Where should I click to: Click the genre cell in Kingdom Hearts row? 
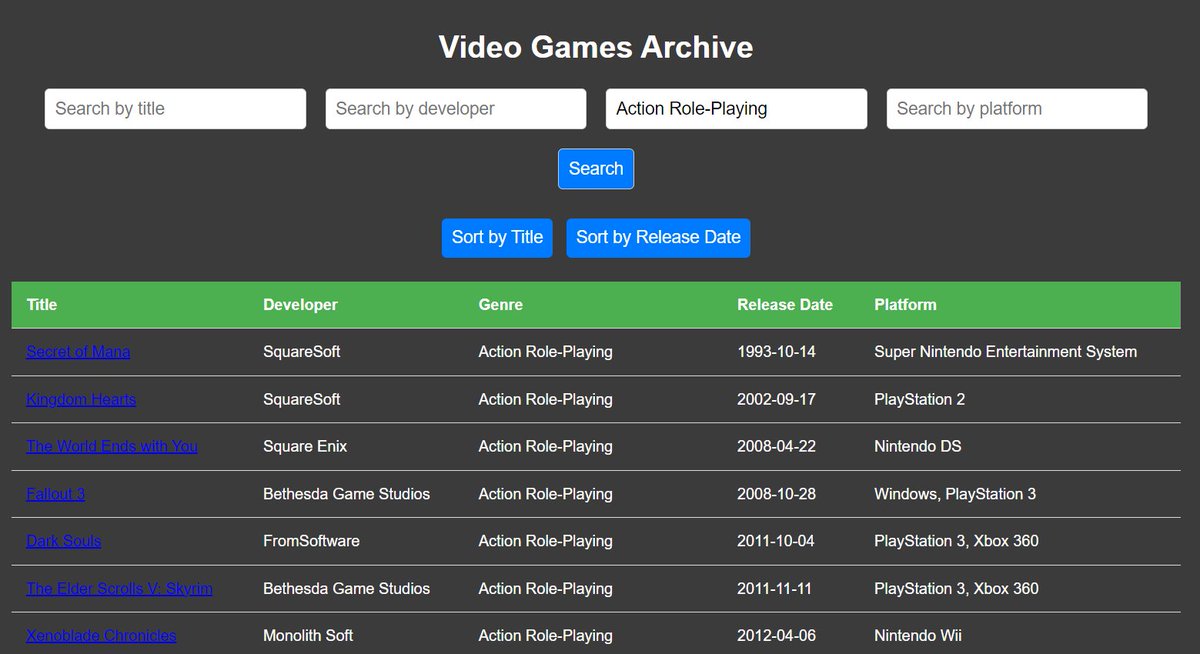546,399
